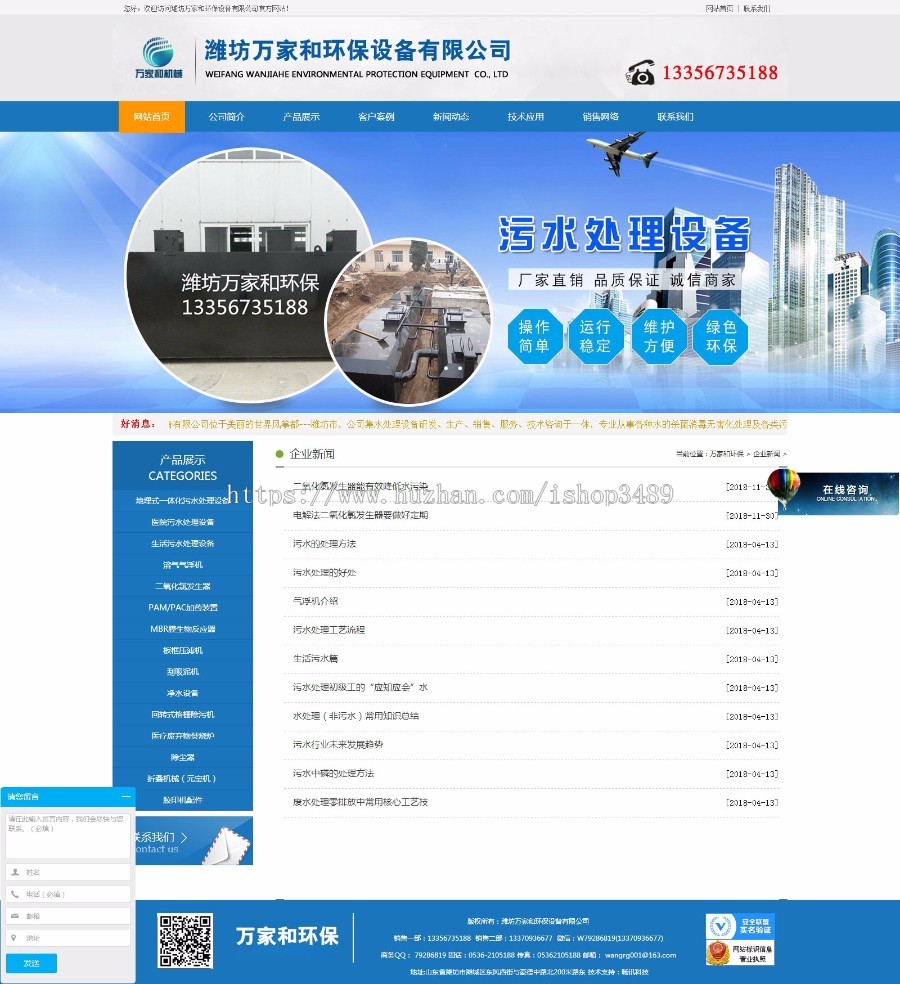900x984 pixels.
Task: Click the 绿色环保 octagon badge on the banner
Action: (721, 336)
